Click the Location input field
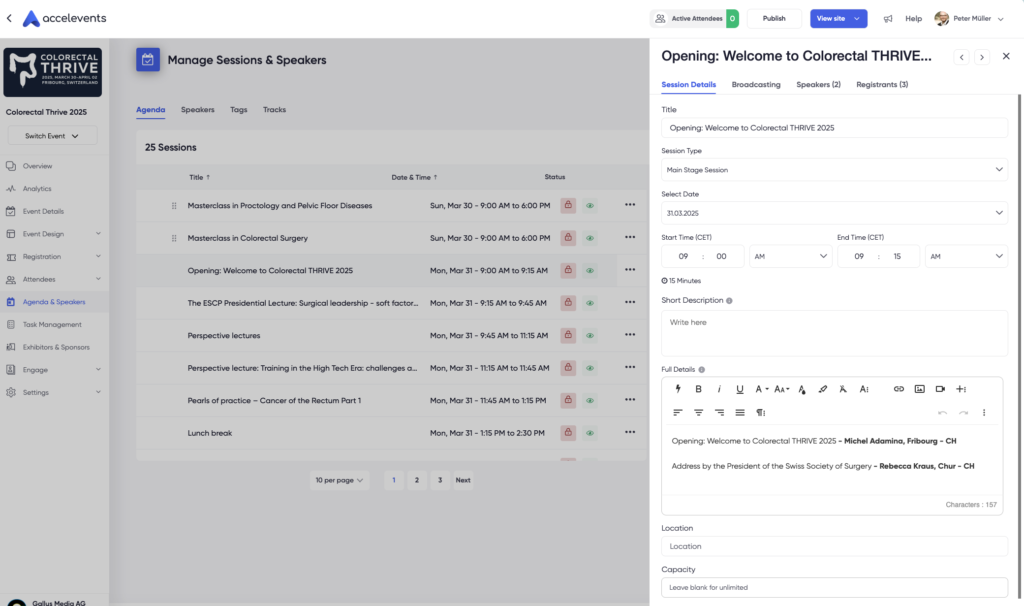The width and height of the screenshot is (1024, 606). pos(834,546)
